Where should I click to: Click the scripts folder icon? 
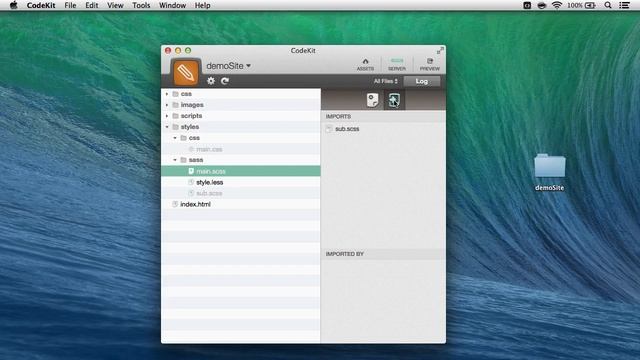pos(176,116)
